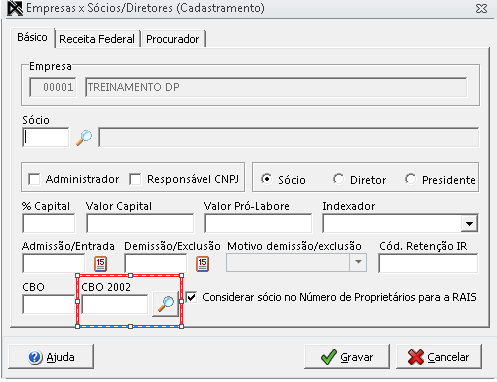Click the Sócio search magnifier icon
This screenshot has height=382, width=497.
pyautogui.click(x=84, y=137)
